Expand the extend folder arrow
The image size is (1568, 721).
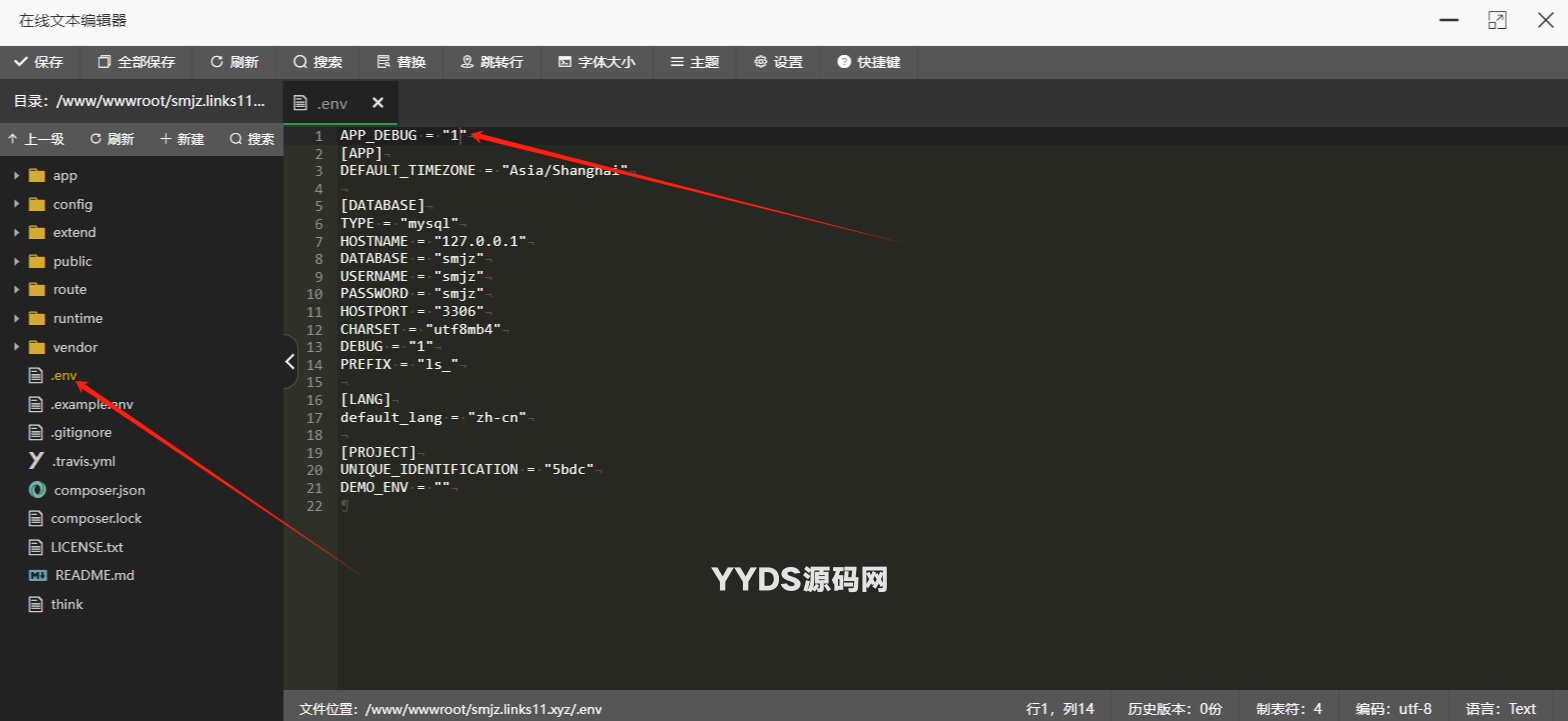point(16,233)
